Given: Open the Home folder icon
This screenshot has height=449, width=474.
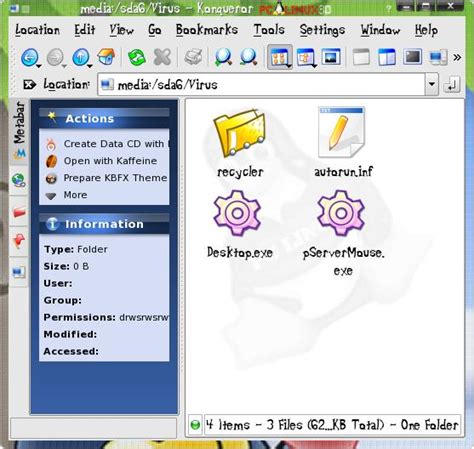Looking at the screenshot, I should pos(106,57).
